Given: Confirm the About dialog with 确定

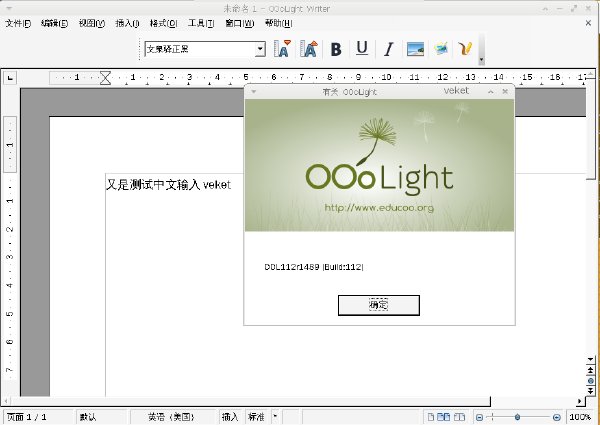Looking at the screenshot, I should [x=378, y=305].
